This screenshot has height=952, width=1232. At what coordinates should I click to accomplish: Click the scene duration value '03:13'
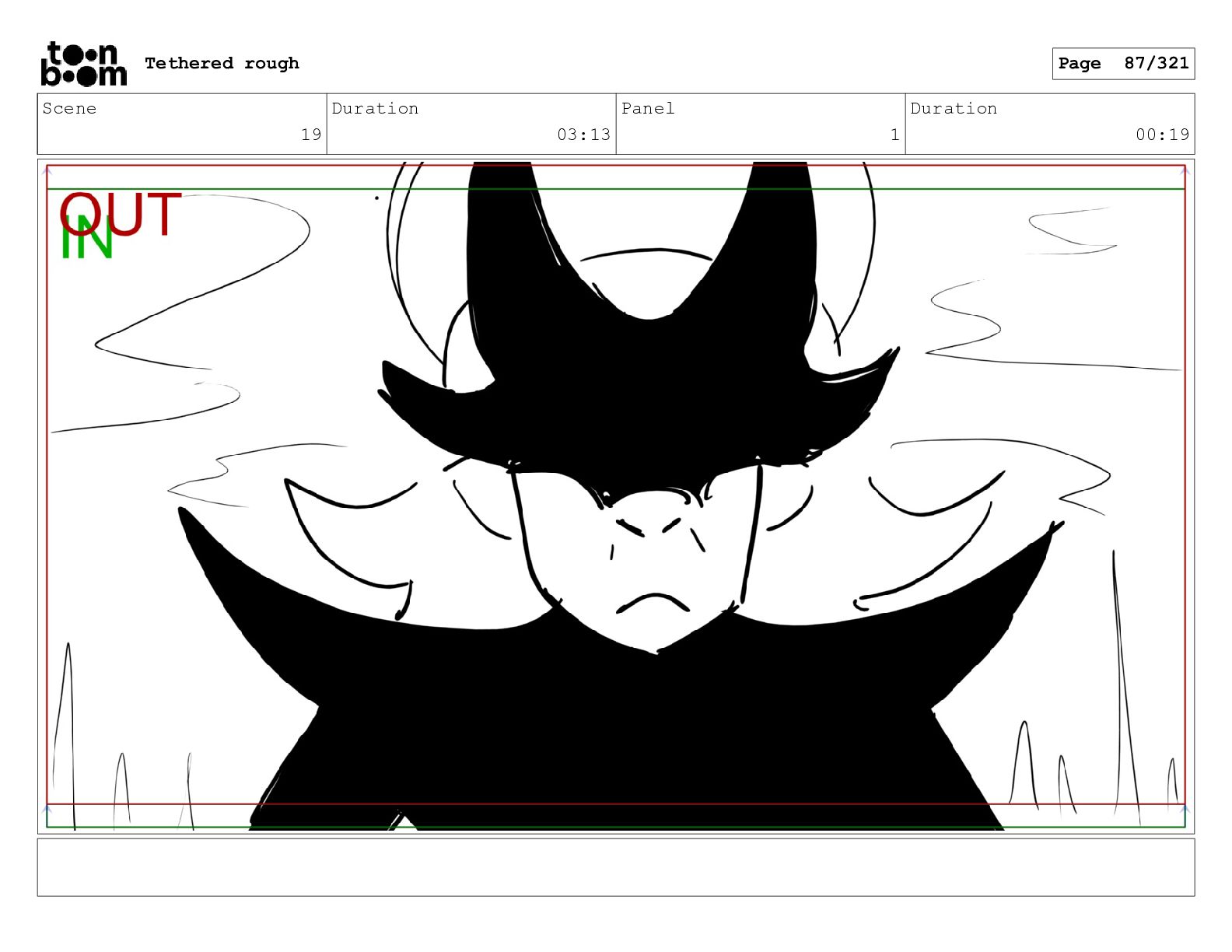(583, 135)
